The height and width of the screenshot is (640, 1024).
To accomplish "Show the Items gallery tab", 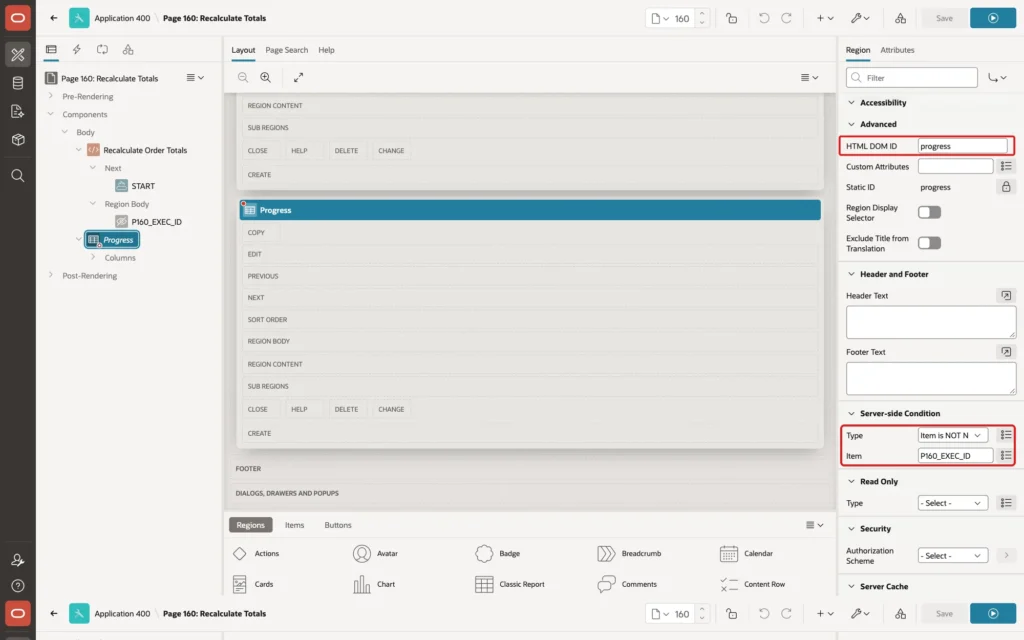I will pyautogui.click(x=294, y=525).
